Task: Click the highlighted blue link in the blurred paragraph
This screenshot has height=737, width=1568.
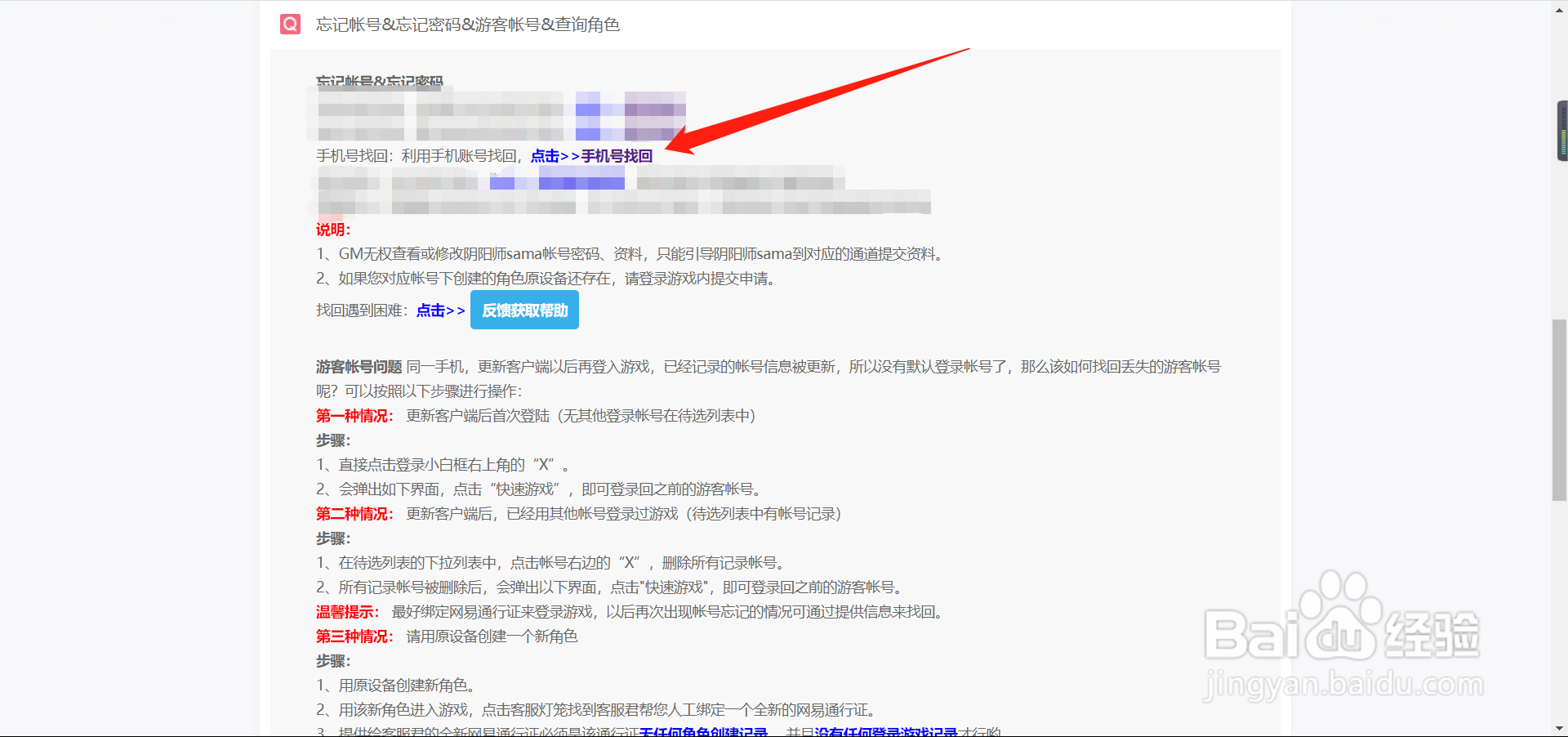Action: click(558, 181)
